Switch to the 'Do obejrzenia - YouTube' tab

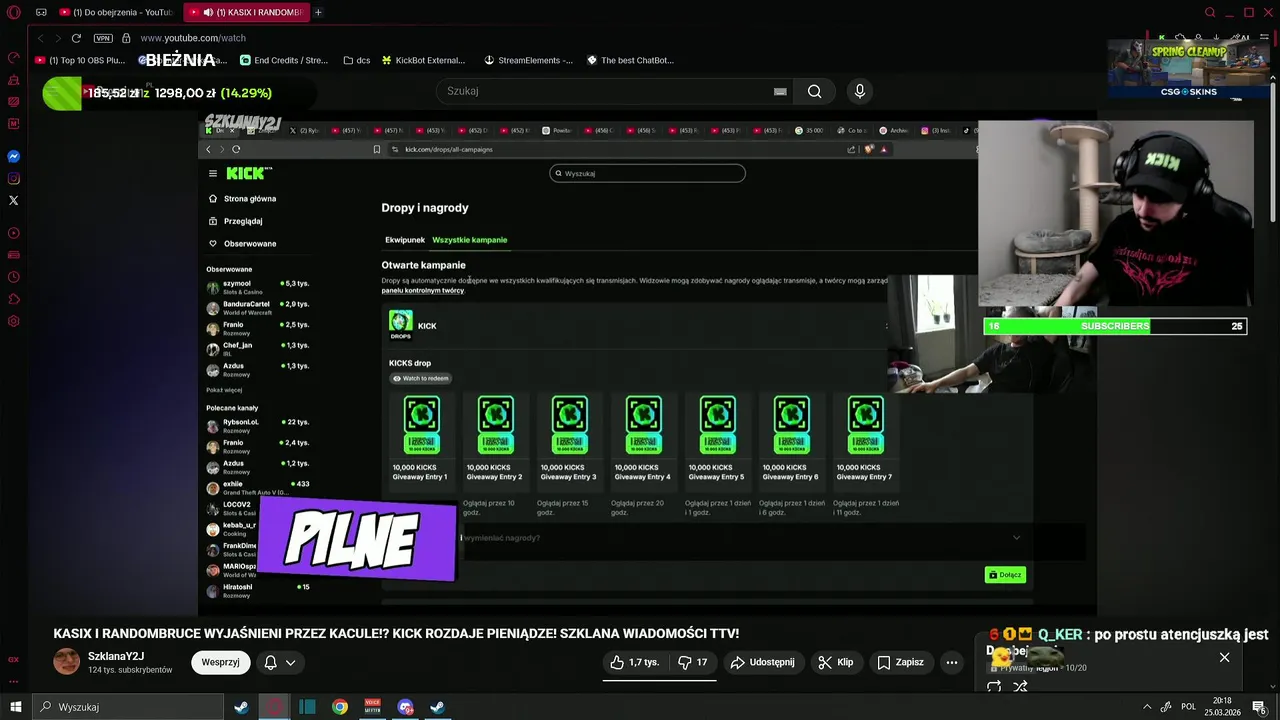(x=116, y=12)
